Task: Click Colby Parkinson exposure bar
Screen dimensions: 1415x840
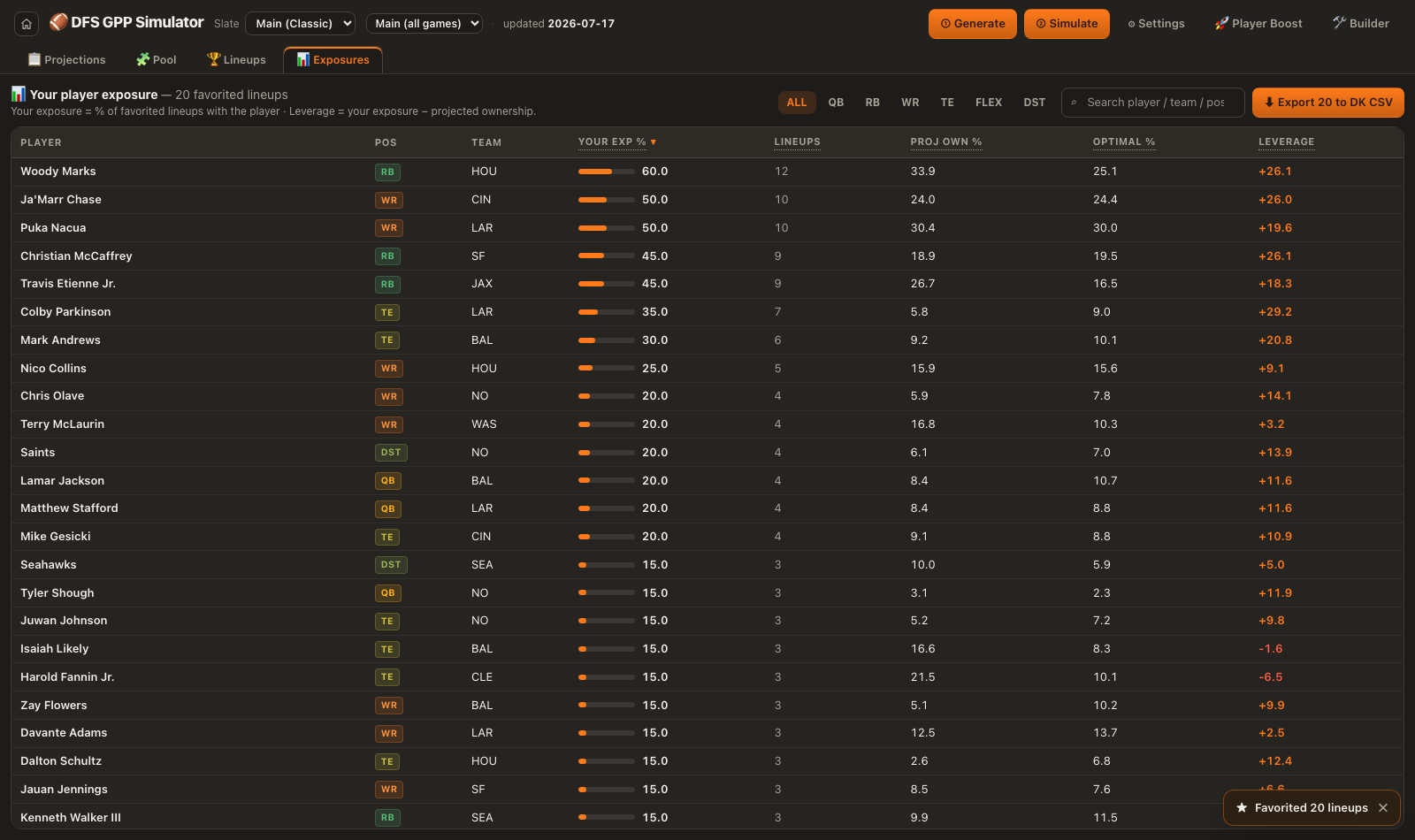Action: [607, 312]
